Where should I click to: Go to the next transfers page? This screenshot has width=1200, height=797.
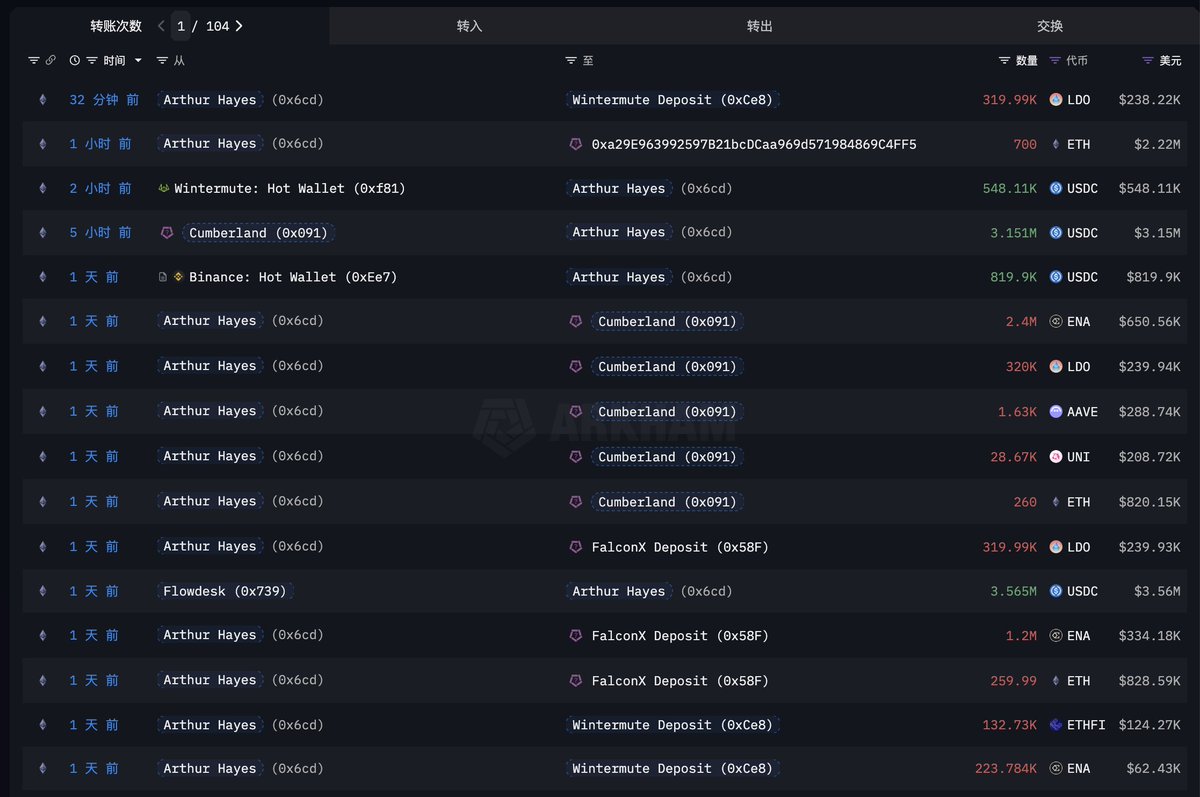point(239,26)
